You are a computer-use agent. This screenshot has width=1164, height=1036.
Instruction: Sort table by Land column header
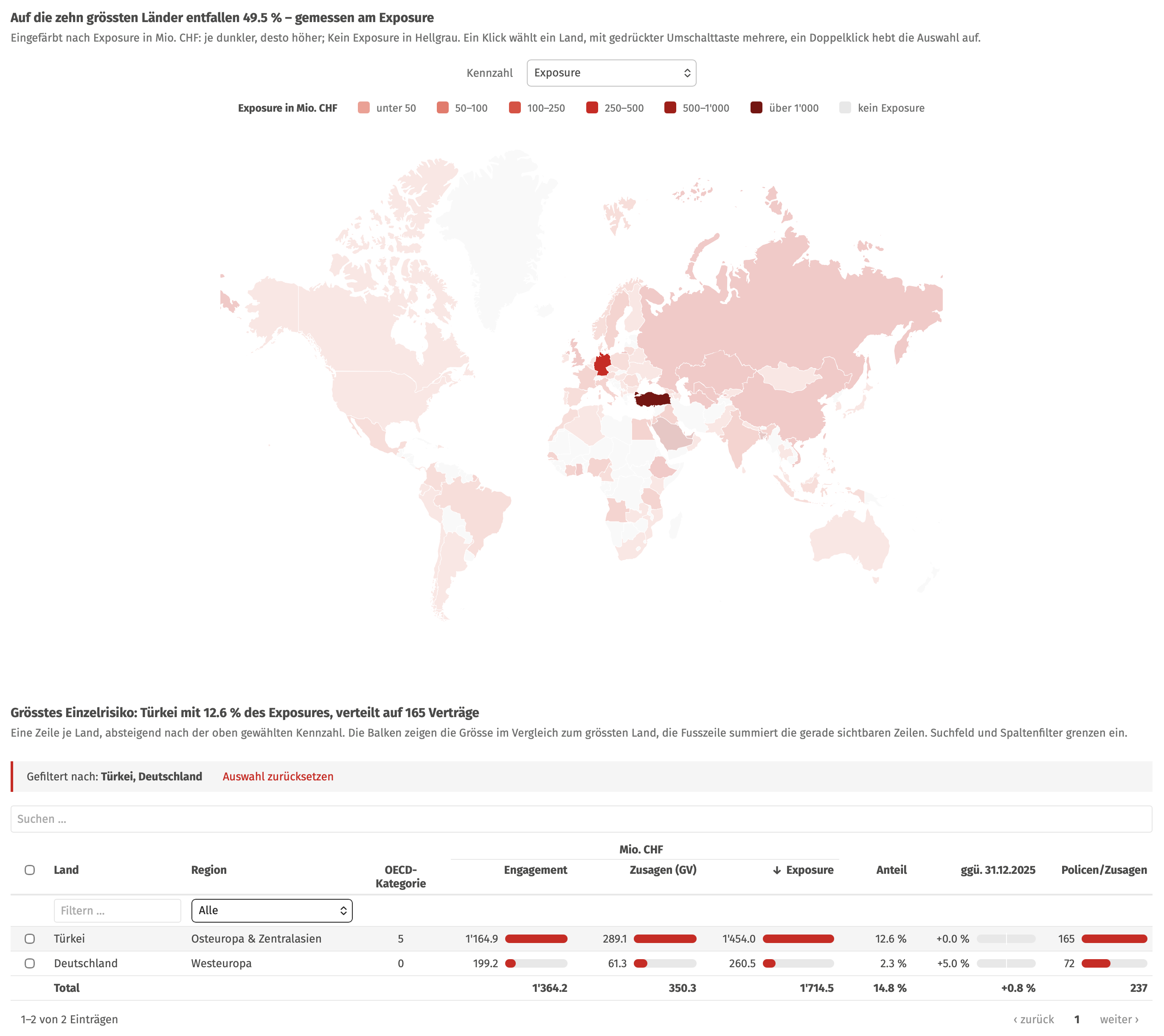[66, 870]
